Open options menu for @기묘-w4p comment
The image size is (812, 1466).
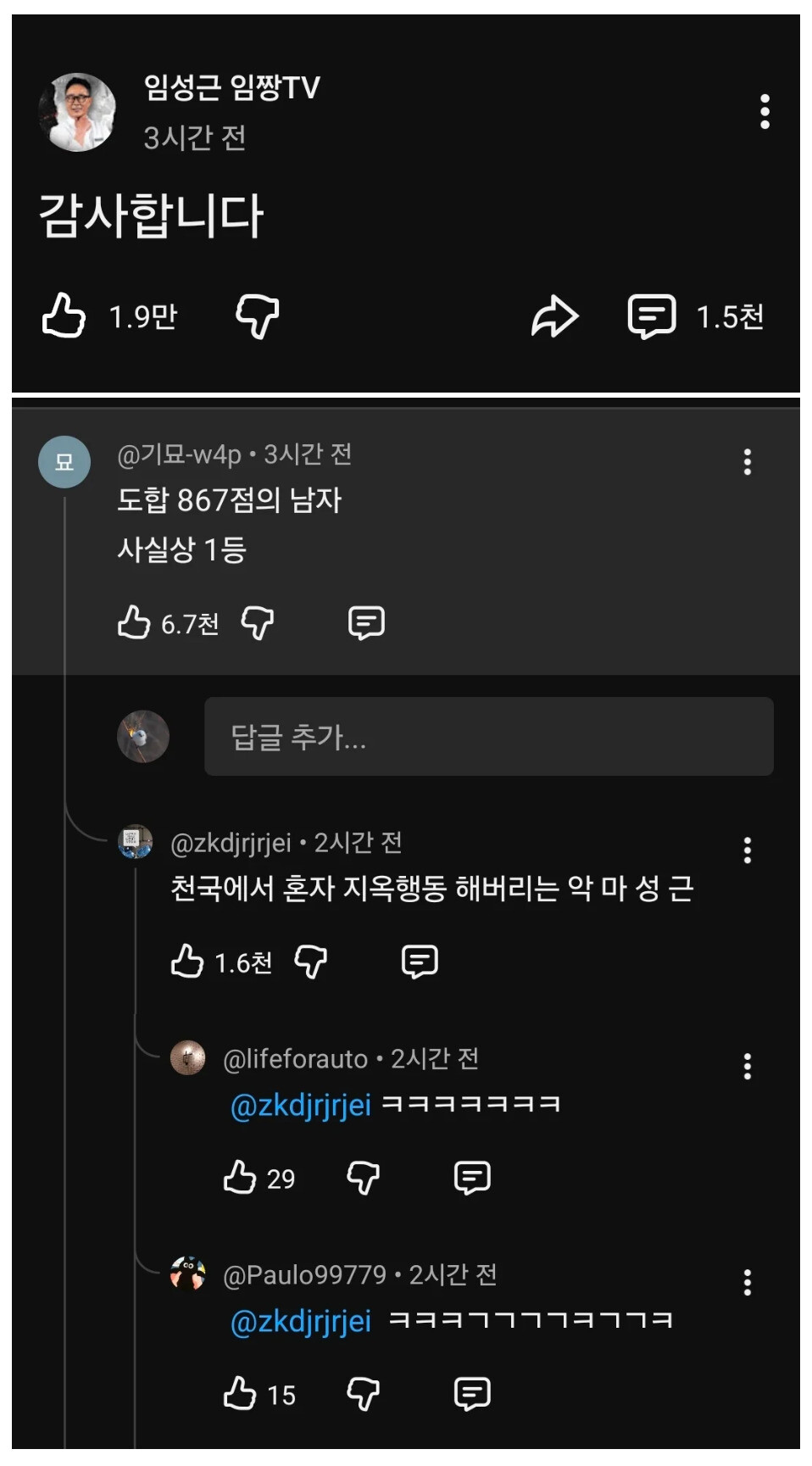click(747, 462)
